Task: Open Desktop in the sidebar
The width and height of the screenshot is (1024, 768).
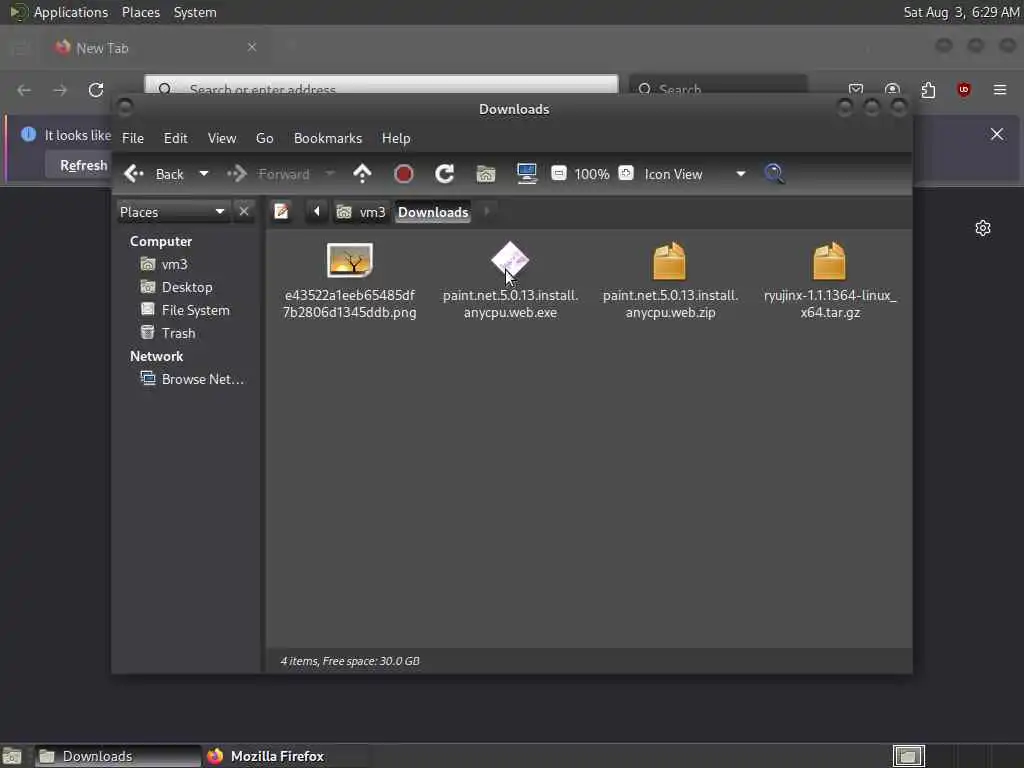Action: [187, 287]
